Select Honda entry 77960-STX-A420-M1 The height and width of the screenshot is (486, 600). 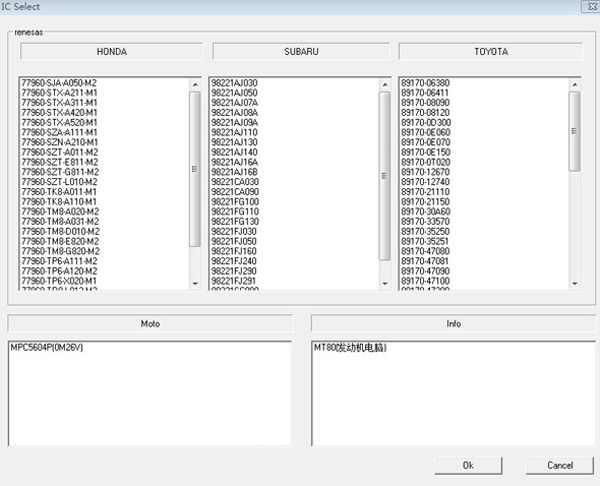coord(59,113)
